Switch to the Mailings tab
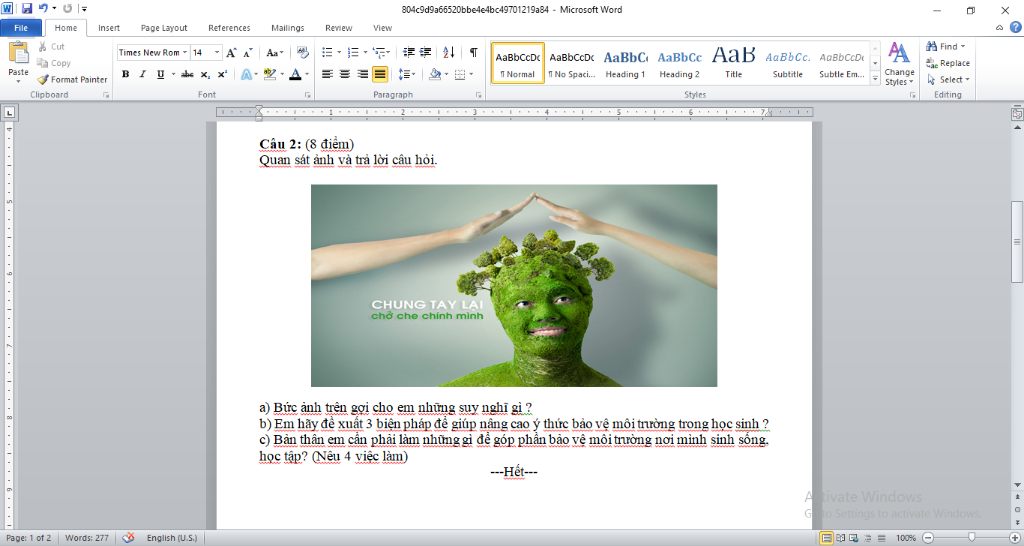The width and height of the screenshot is (1024, 546). 287,27
